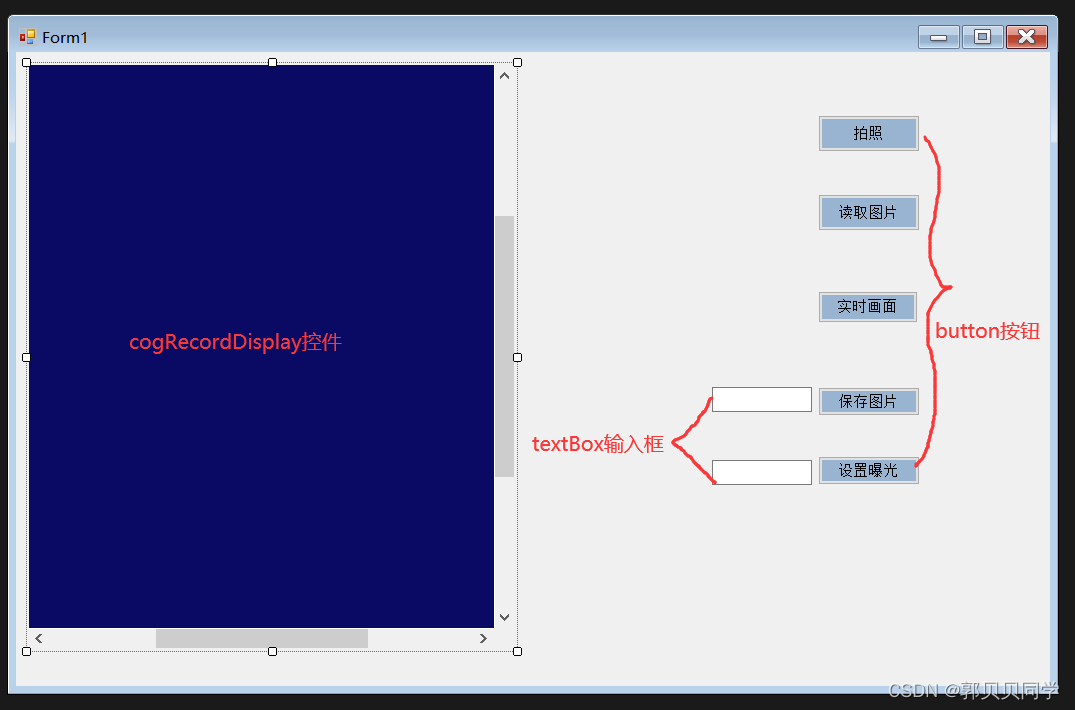The height and width of the screenshot is (710, 1075).
Task: Click the 保存图片 button
Action: pos(868,401)
